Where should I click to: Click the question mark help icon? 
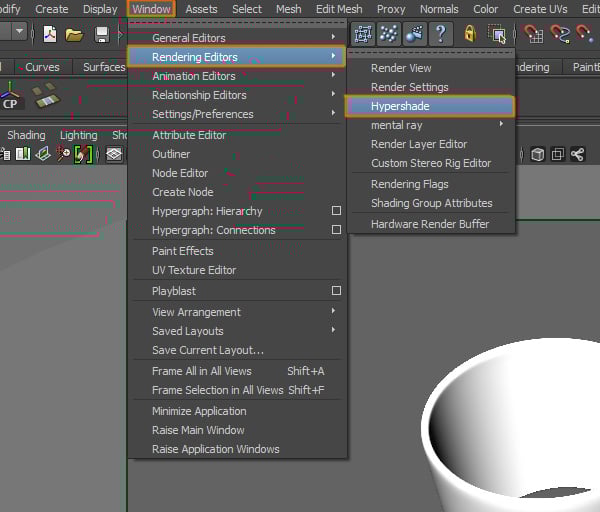click(x=441, y=34)
